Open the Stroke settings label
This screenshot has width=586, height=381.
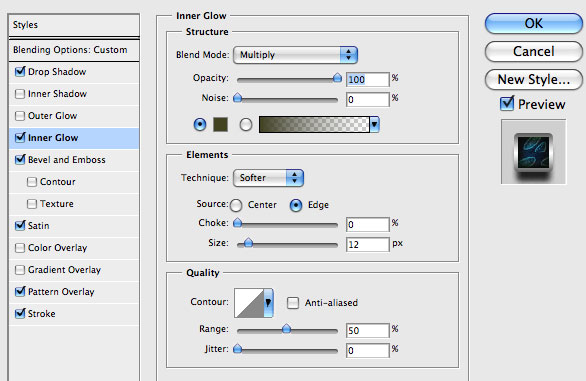click(41, 313)
